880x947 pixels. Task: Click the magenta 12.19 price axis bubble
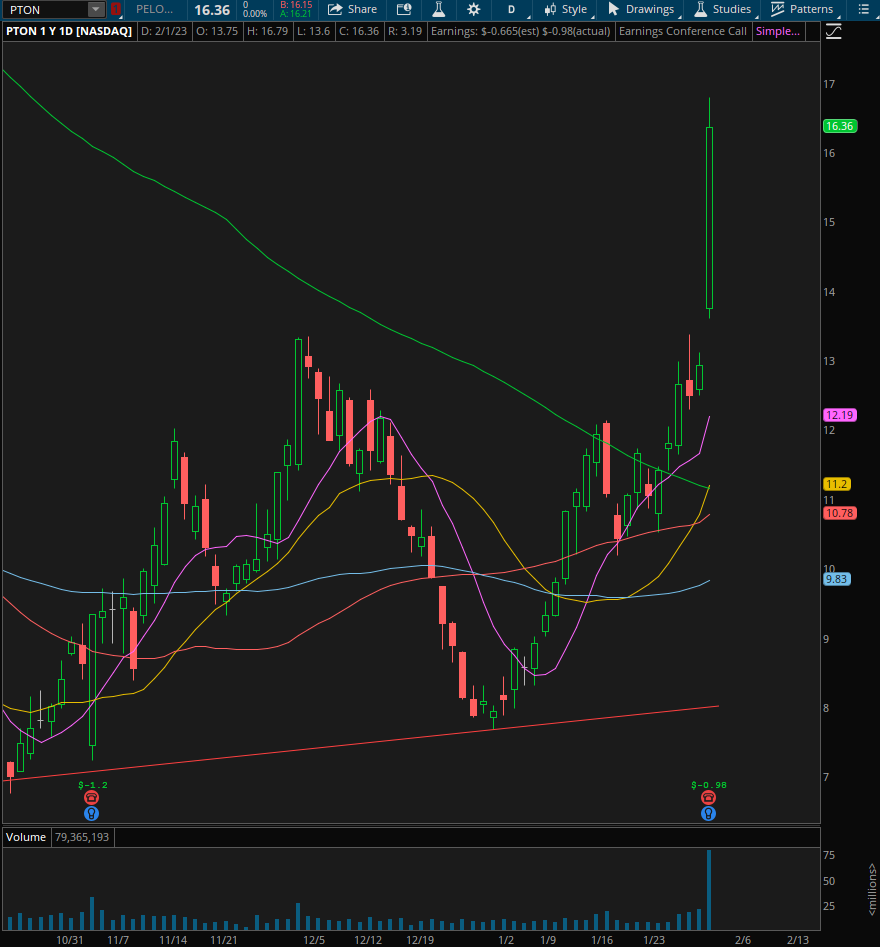(x=840, y=415)
